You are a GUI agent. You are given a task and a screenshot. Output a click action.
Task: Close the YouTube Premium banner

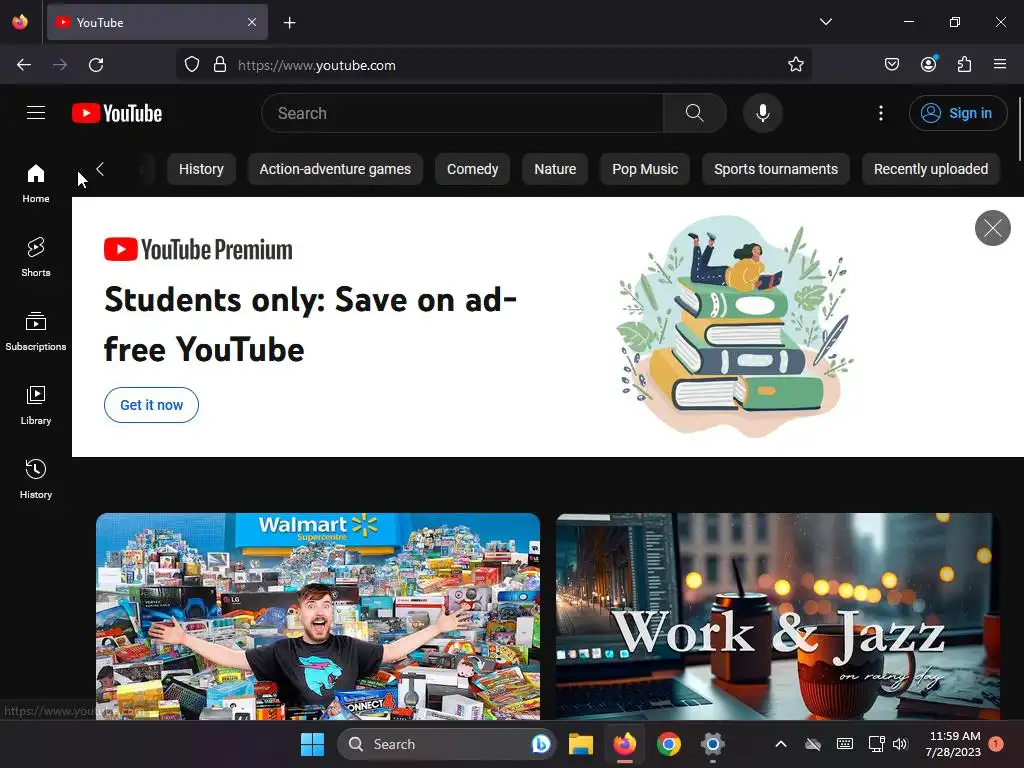click(993, 228)
